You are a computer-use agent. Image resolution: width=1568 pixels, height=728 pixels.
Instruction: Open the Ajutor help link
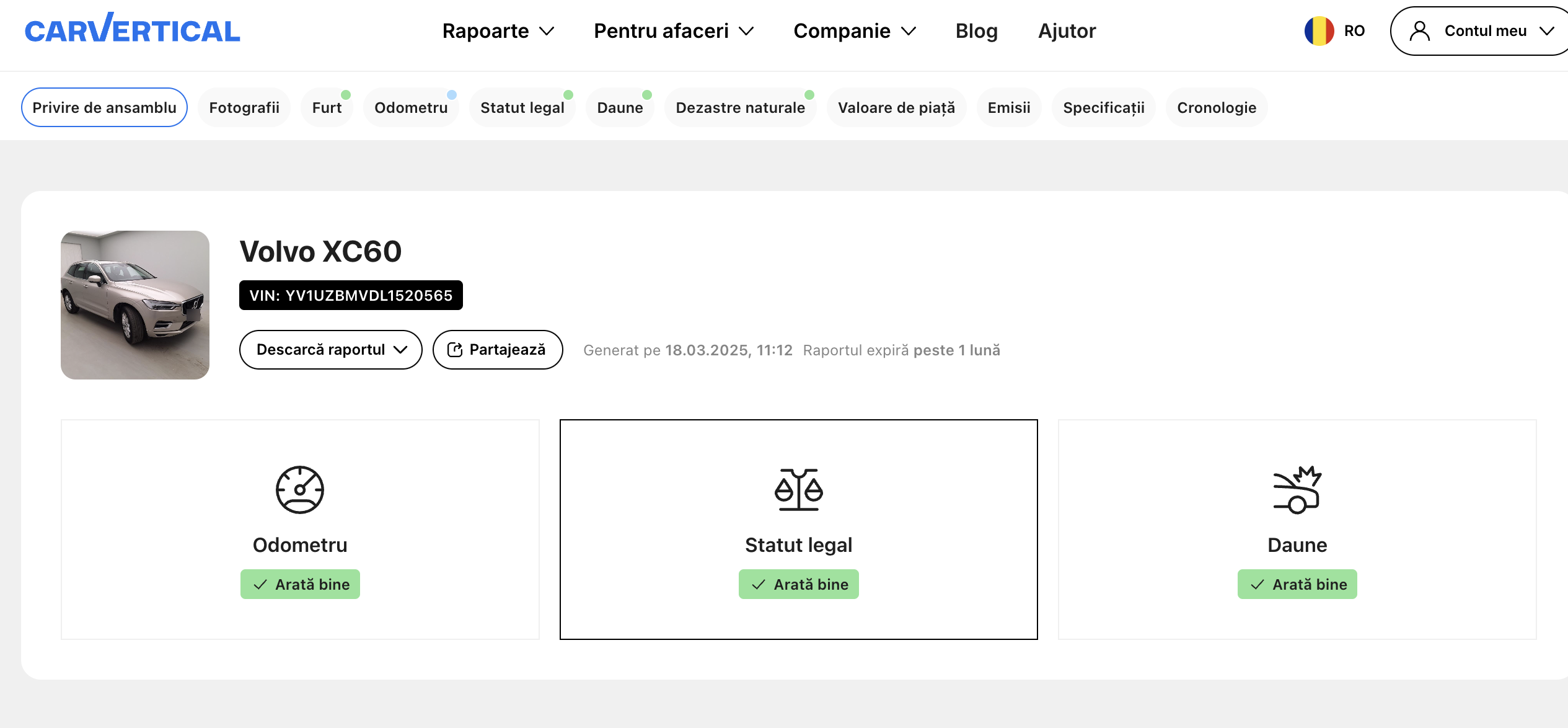tap(1067, 31)
